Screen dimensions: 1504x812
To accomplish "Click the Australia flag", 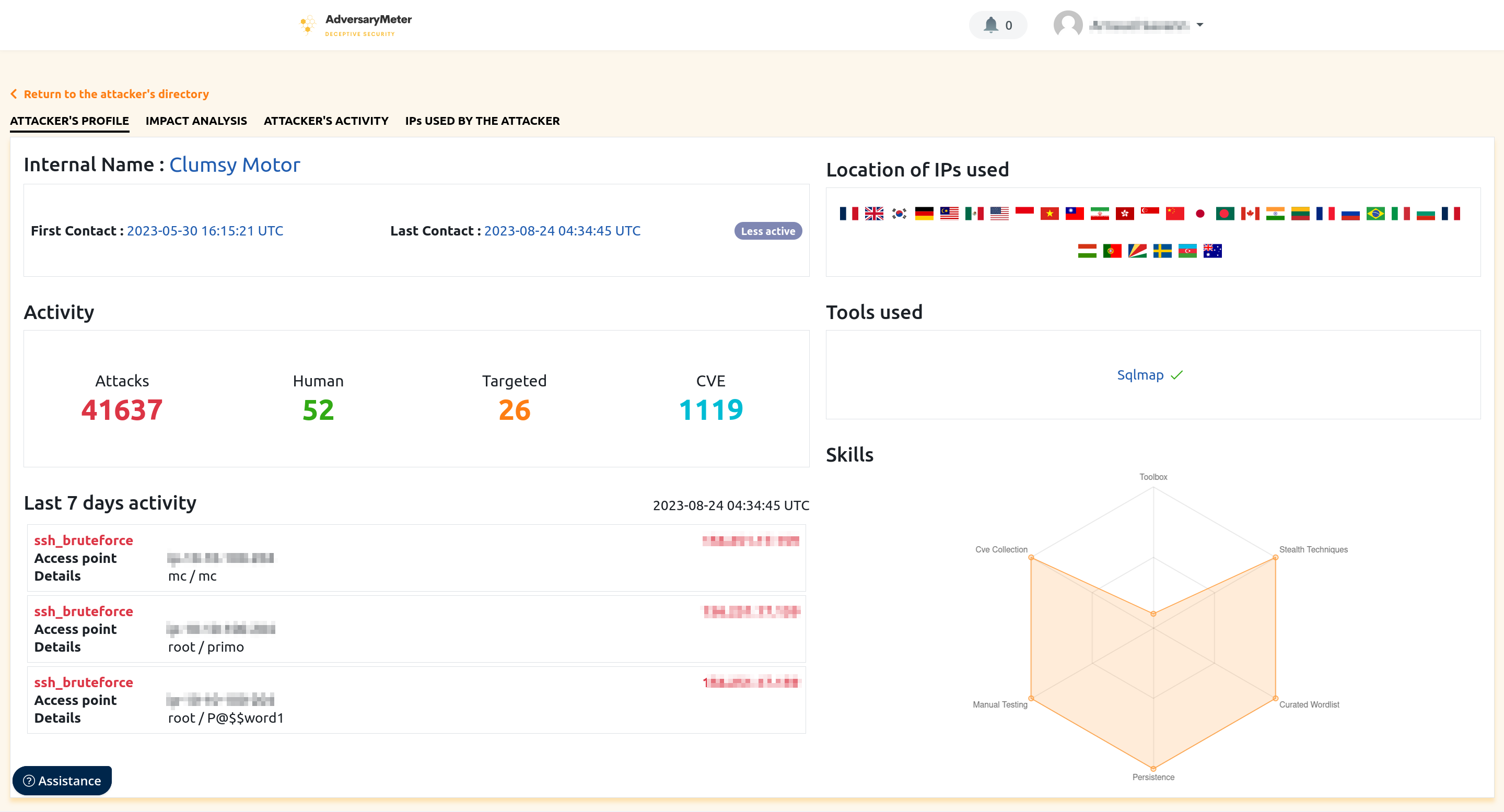I will pos(1212,251).
